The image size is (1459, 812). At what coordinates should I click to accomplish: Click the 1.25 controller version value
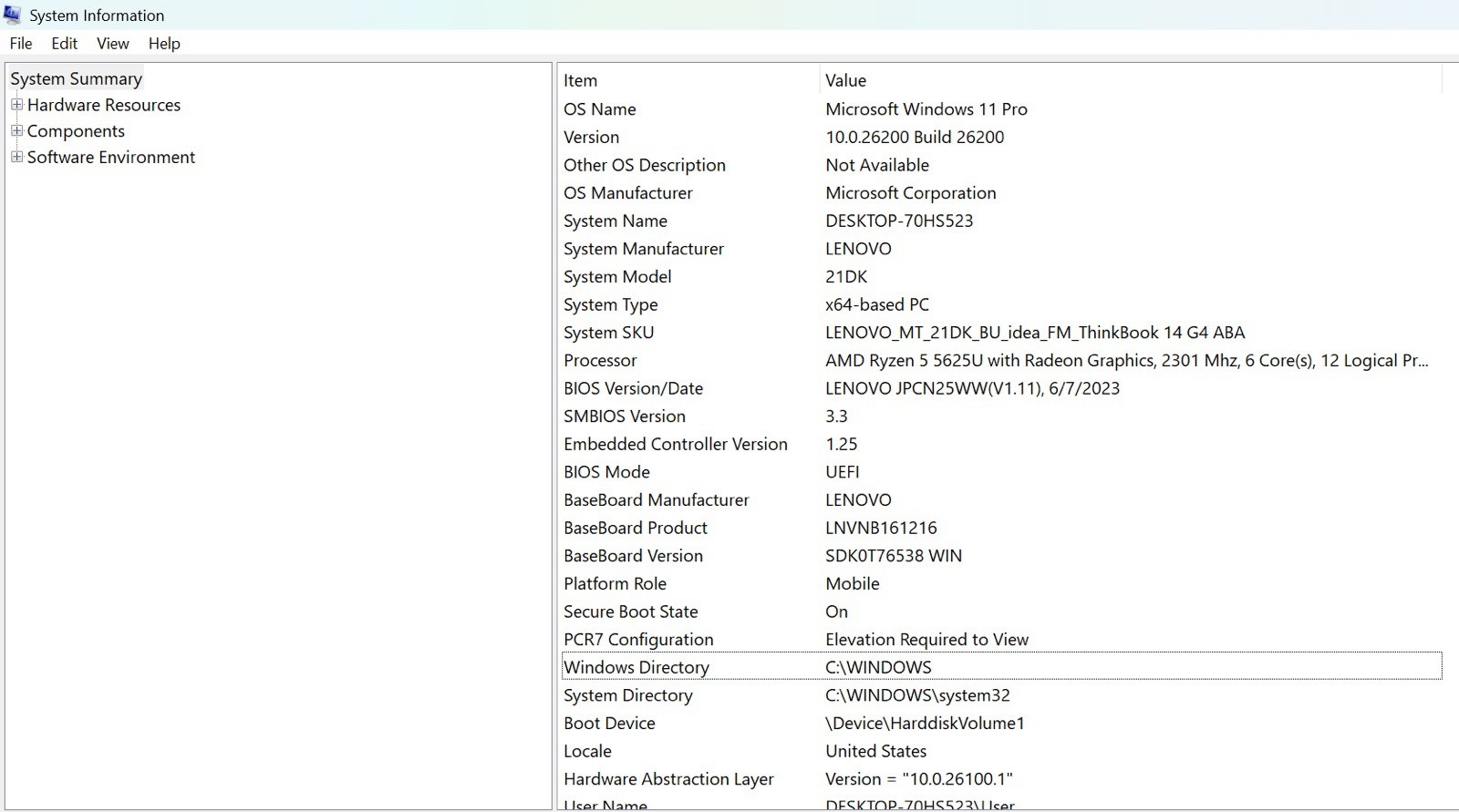842,444
